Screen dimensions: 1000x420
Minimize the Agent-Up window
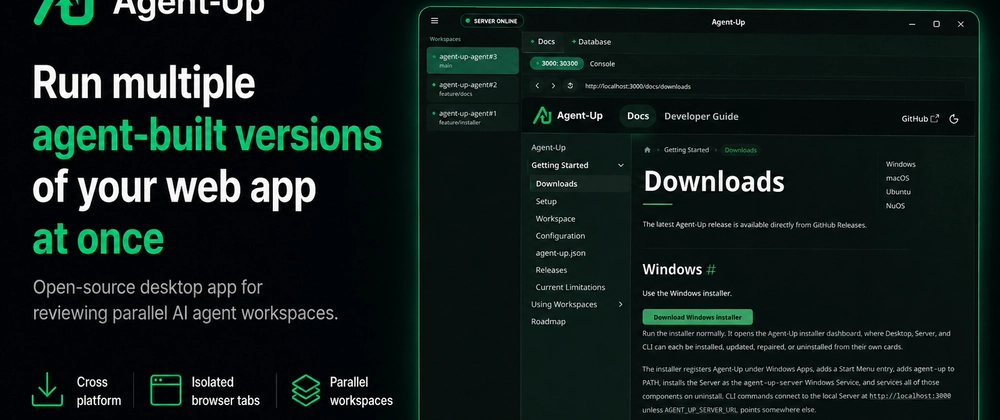click(912, 24)
